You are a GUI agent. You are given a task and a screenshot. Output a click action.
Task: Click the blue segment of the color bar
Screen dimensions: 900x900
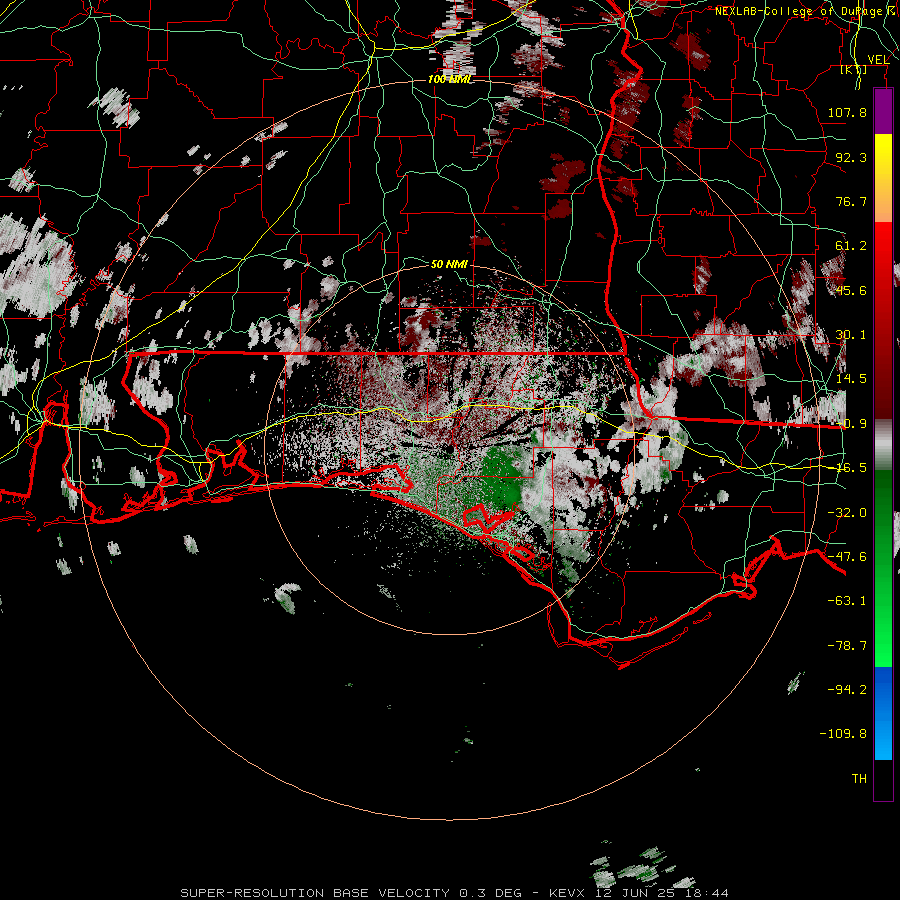pos(883,713)
